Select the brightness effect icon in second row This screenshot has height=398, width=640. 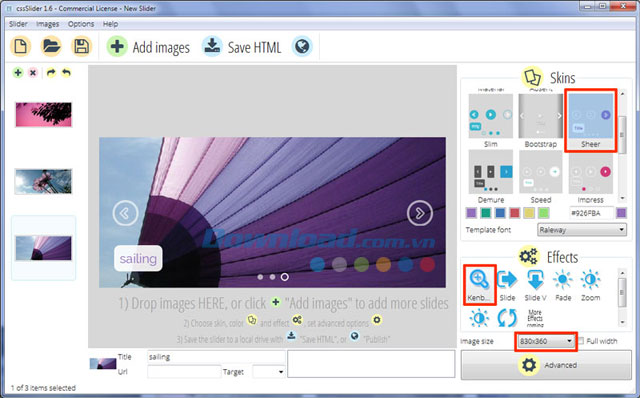(479, 317)
